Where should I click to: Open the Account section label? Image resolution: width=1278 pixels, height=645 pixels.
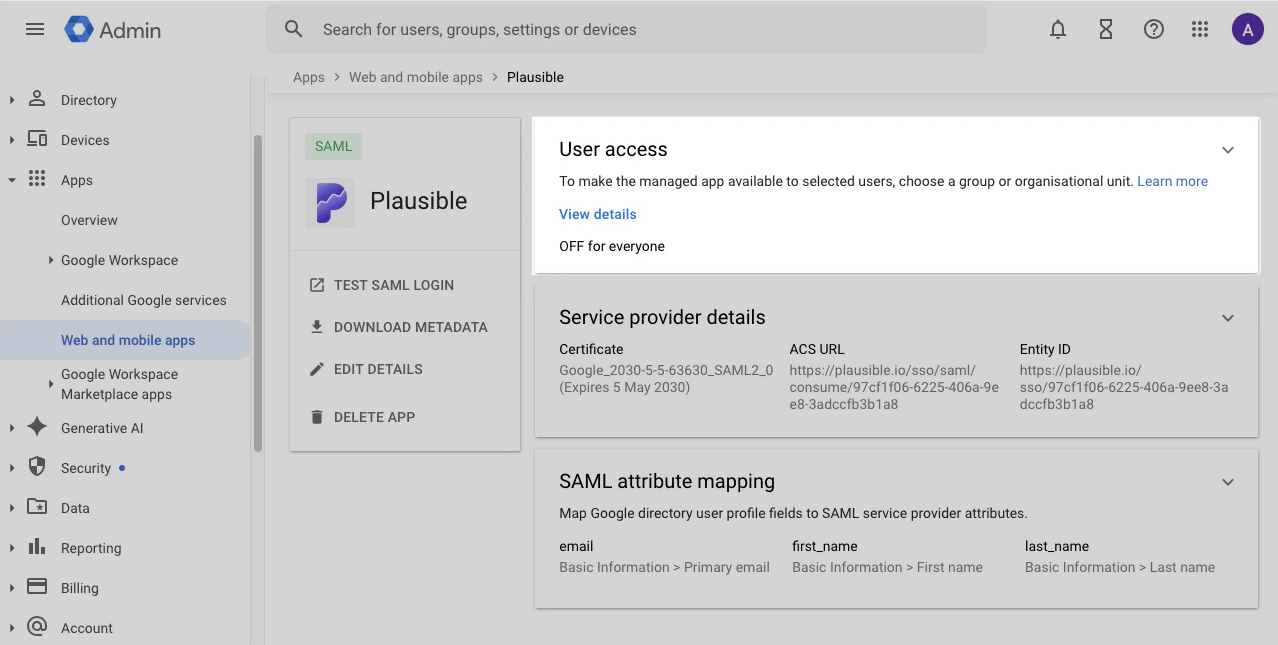87,628
